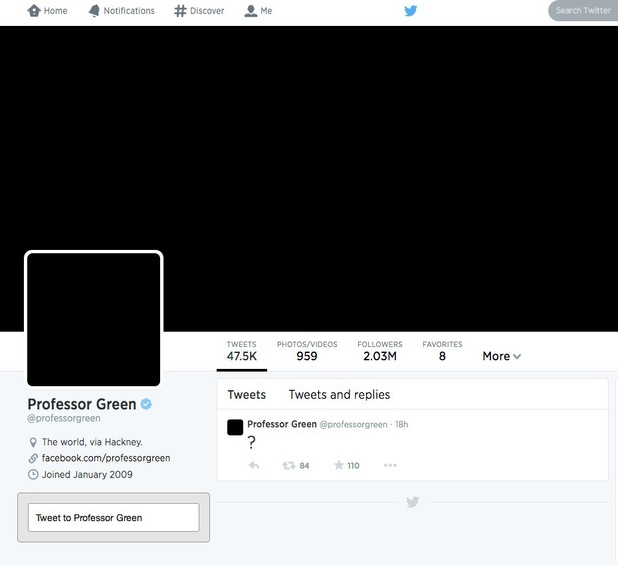618x565 pixels.
Task: Click the small avatar on the tweet
Action: 235,427
